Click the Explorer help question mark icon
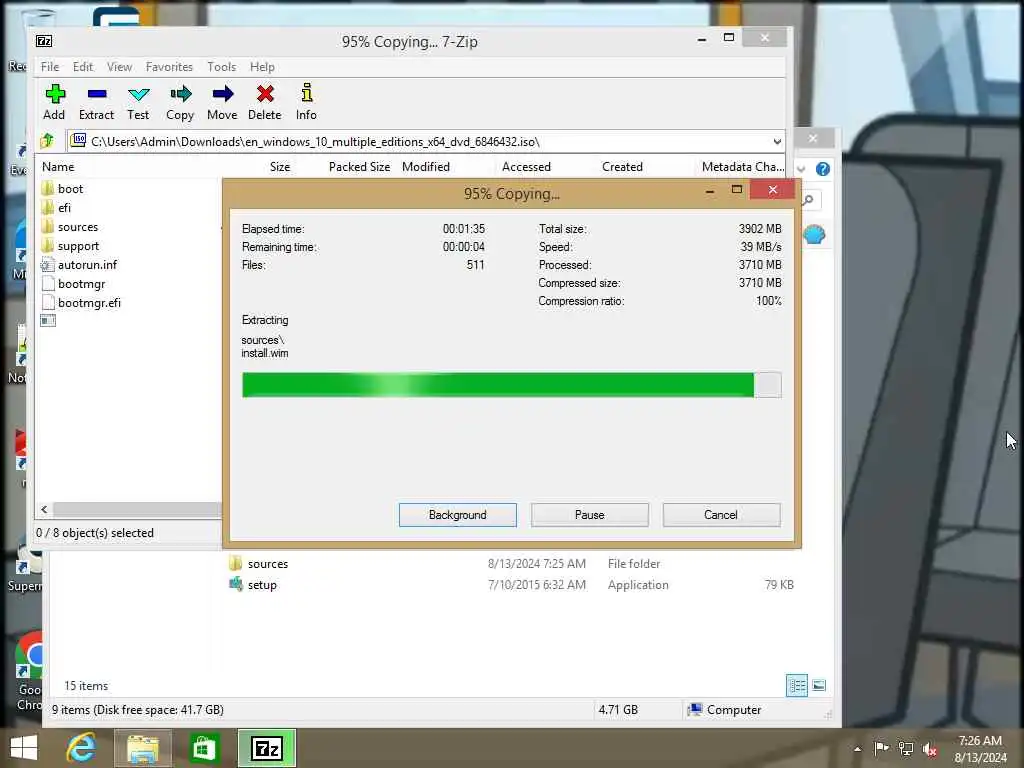 (823, 169)
